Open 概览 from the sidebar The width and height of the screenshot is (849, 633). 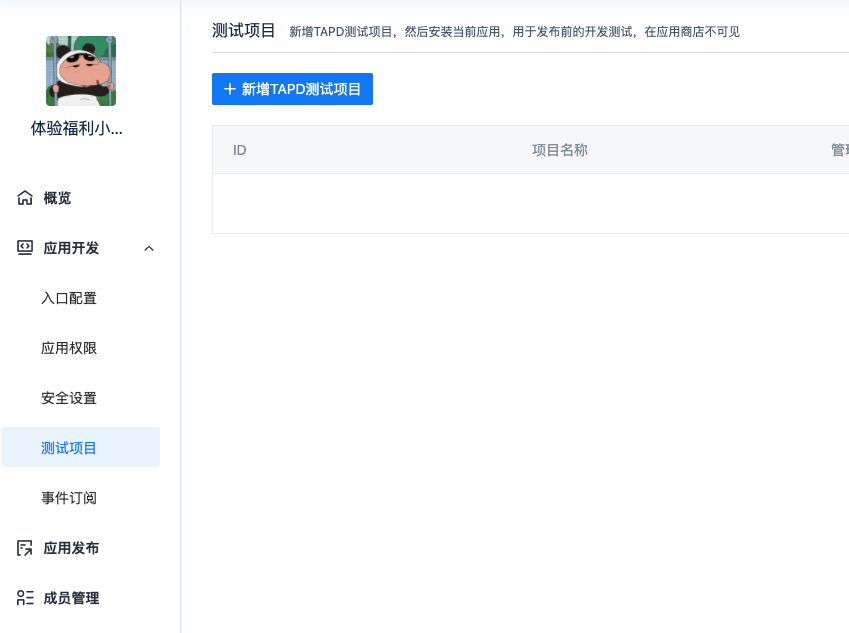coord(57,197)
